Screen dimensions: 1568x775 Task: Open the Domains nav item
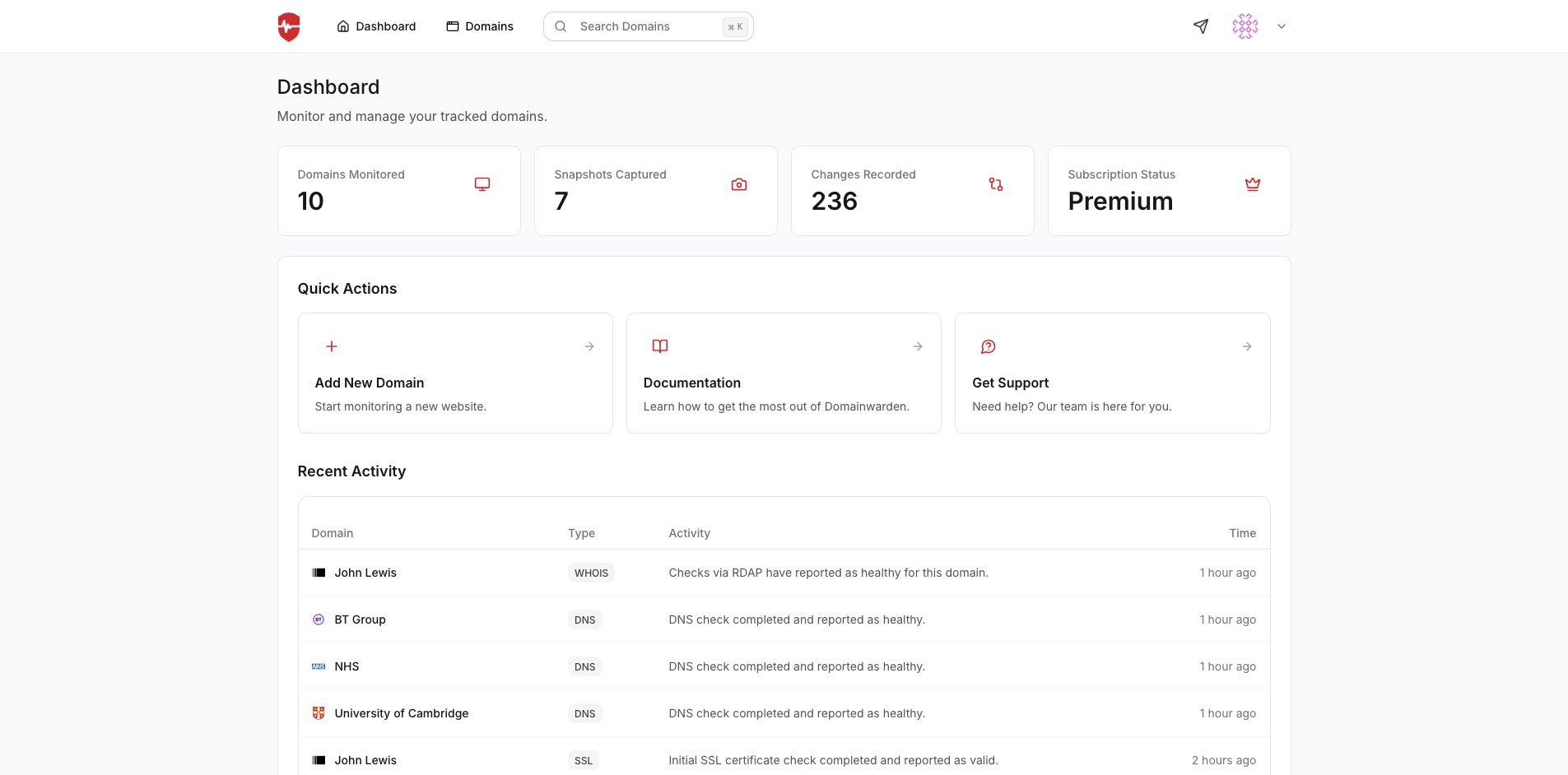pos(480,26)
